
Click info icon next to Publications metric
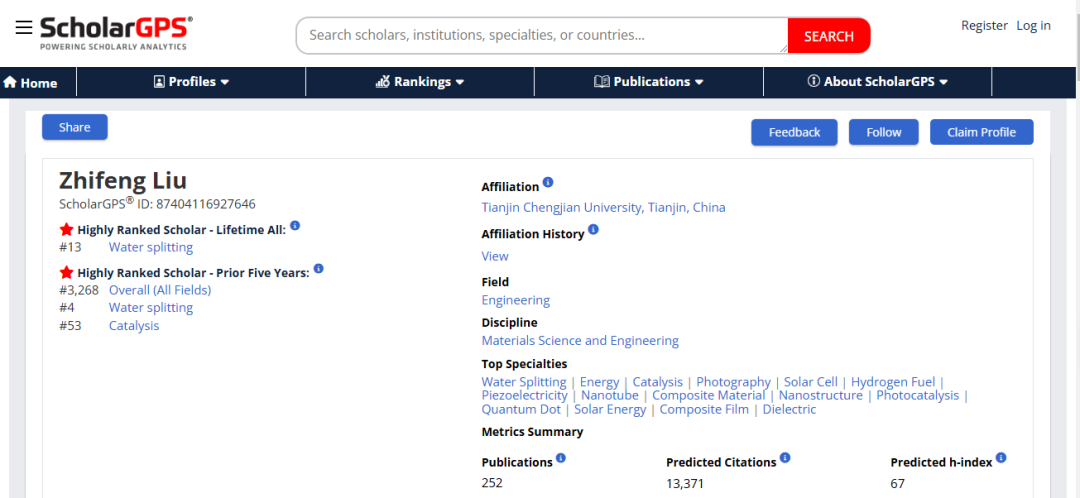[561, 458]
